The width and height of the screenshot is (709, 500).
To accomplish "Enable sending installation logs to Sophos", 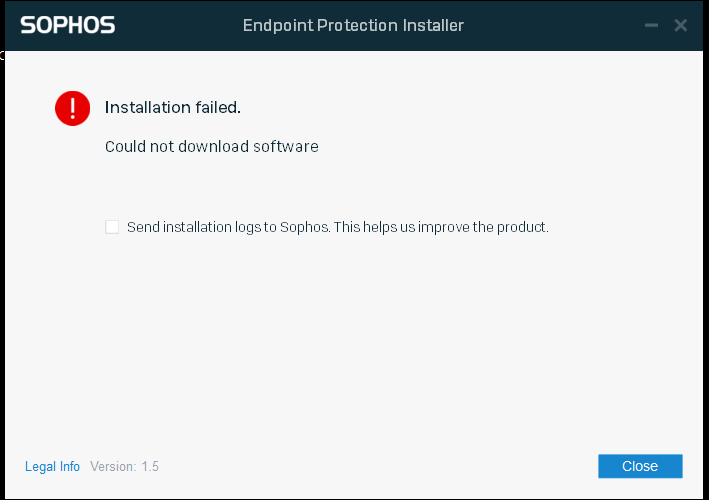I will click(x=112, y=227).
